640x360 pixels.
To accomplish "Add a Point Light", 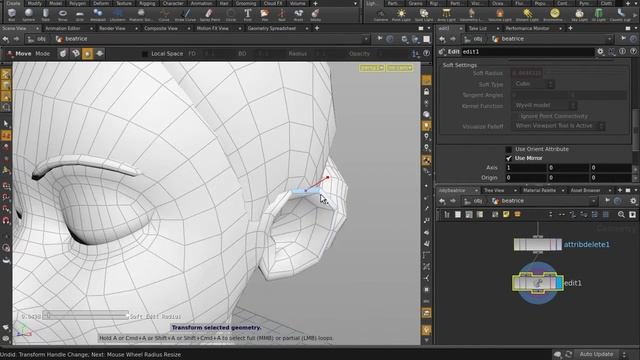I will pos(401,15).
